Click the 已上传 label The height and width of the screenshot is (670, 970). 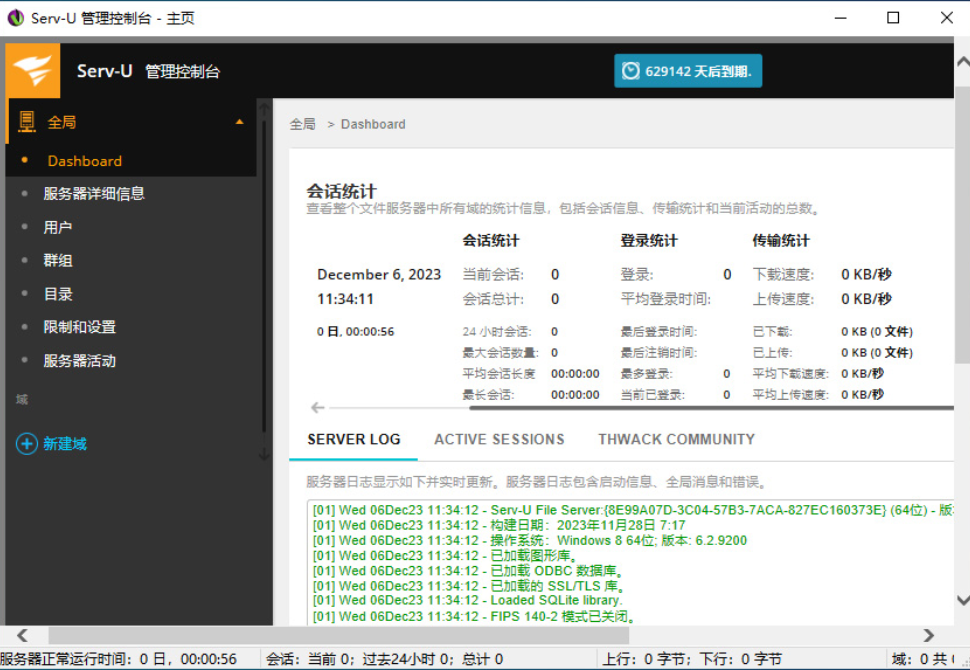(x=772, y=353)
